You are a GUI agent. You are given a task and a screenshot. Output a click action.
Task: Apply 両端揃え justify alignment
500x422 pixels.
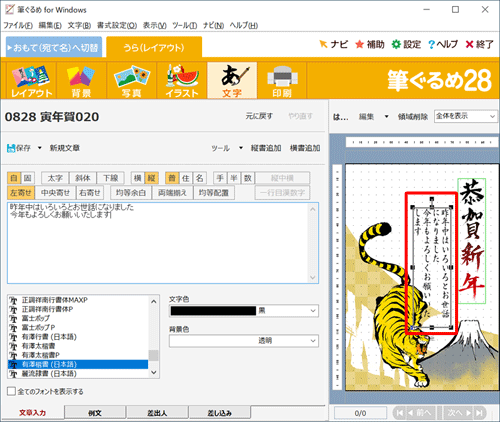(x=172, y=193)
